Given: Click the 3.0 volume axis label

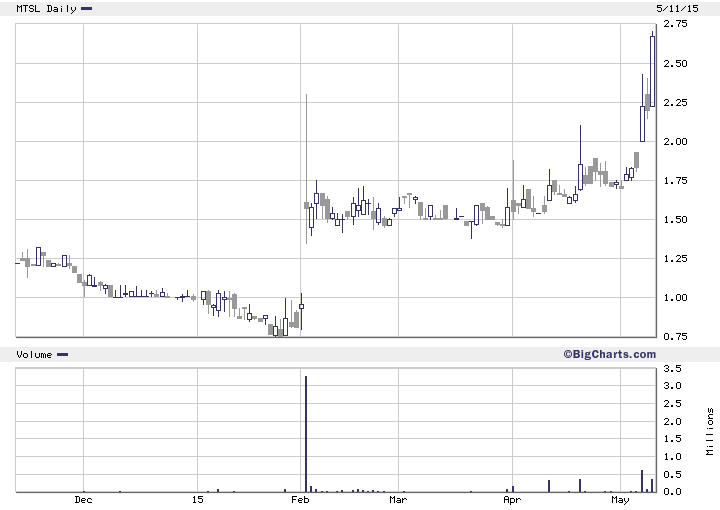Looking at the screenshot, I should click(x=672, y=386).
